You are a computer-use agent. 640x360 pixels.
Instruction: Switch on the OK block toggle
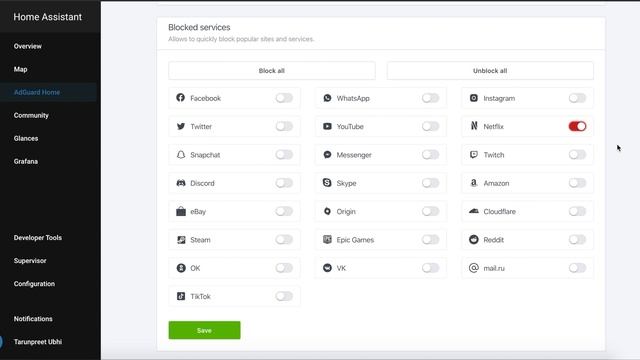tap(284, 268)
